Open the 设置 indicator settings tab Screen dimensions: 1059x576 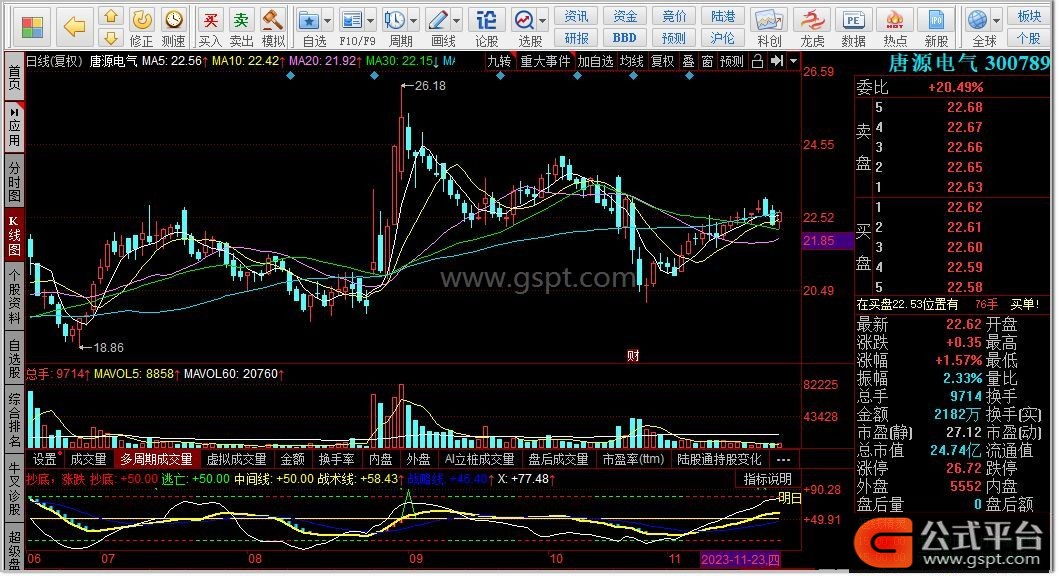pos(45,460)
